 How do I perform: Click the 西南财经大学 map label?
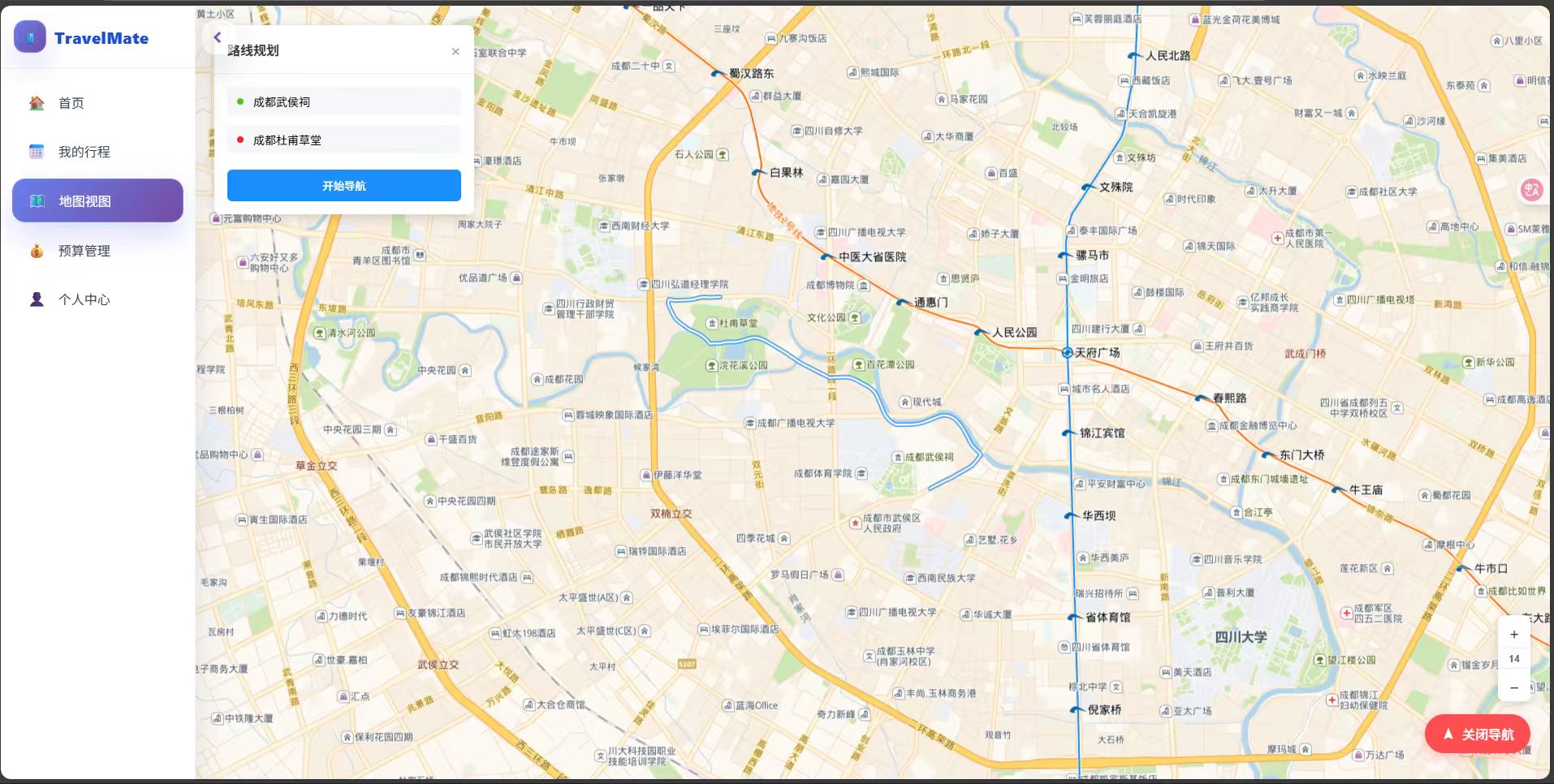pos(640,226)
